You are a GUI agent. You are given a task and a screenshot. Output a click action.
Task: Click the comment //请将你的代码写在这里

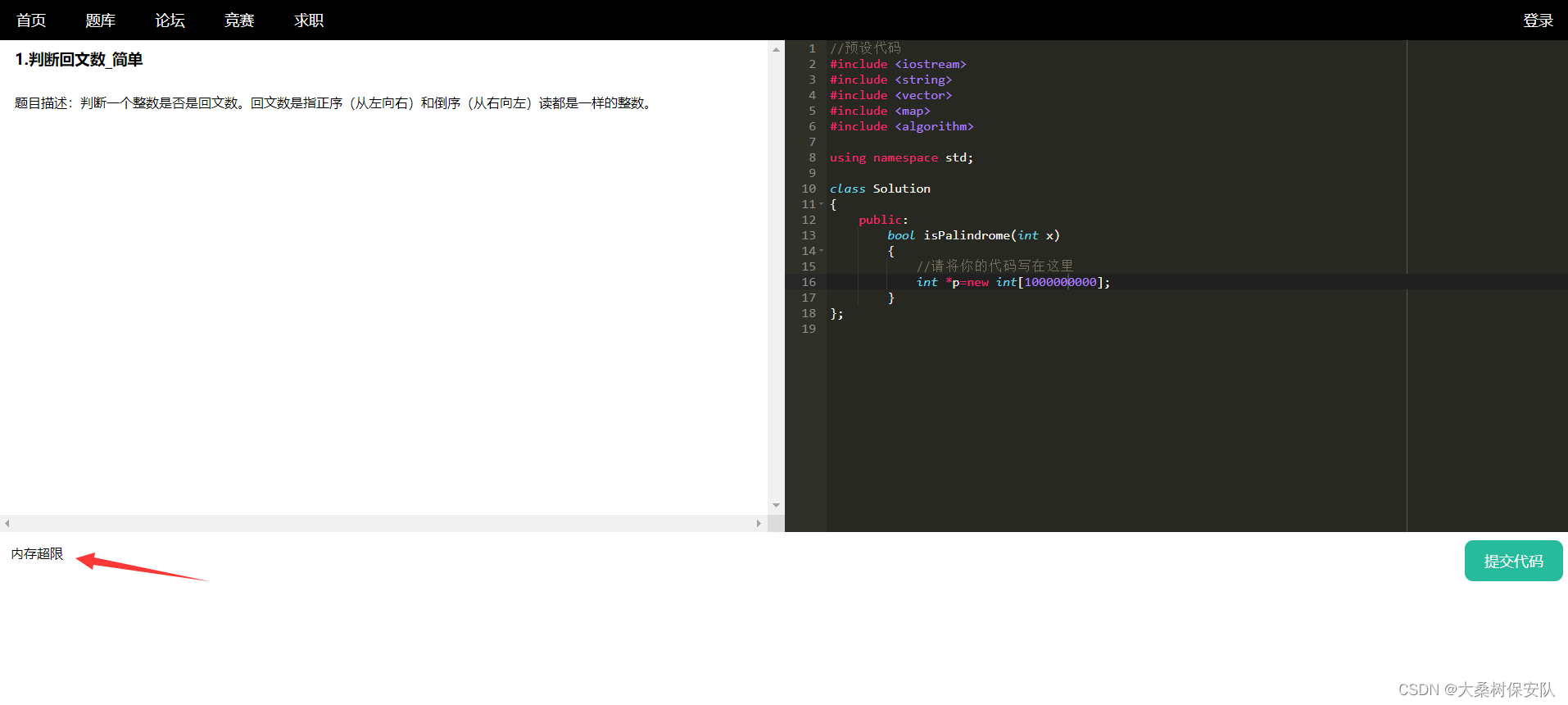point(995,266)
